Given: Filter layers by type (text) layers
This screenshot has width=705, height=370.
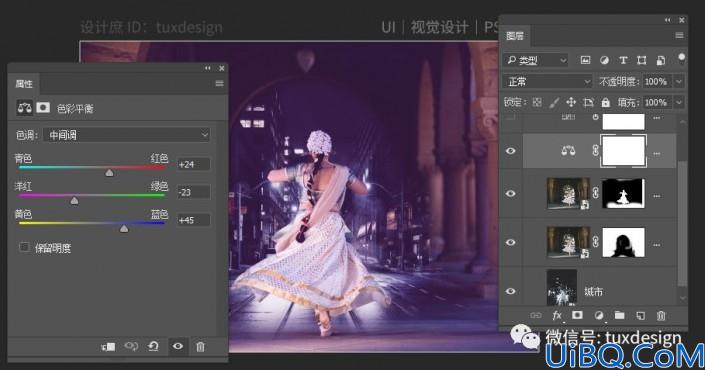Looking at the screenshot, I should (x=623, y=60).
